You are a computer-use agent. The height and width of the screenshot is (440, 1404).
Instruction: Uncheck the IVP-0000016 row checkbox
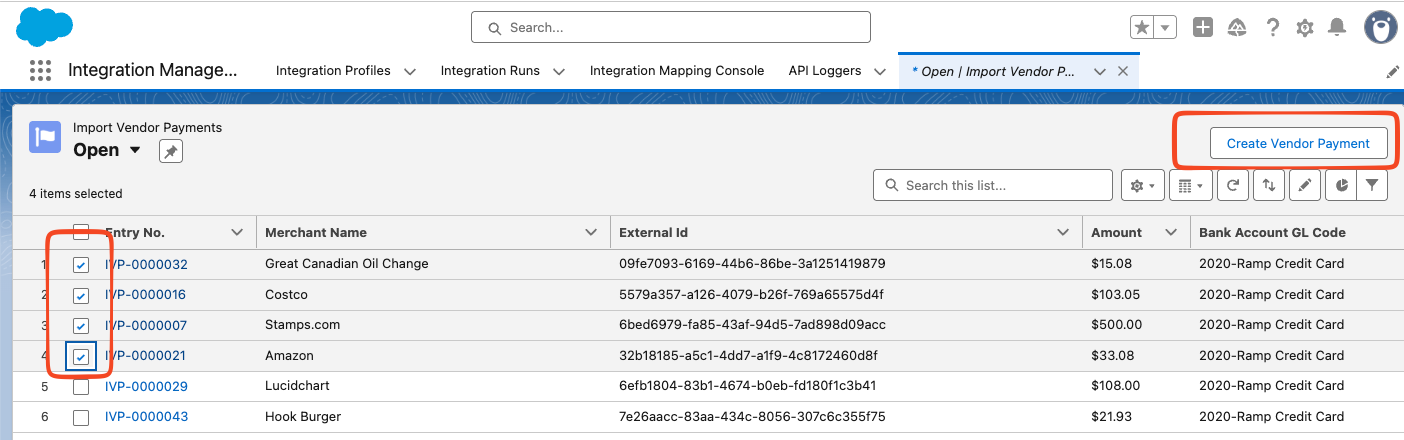81,296
